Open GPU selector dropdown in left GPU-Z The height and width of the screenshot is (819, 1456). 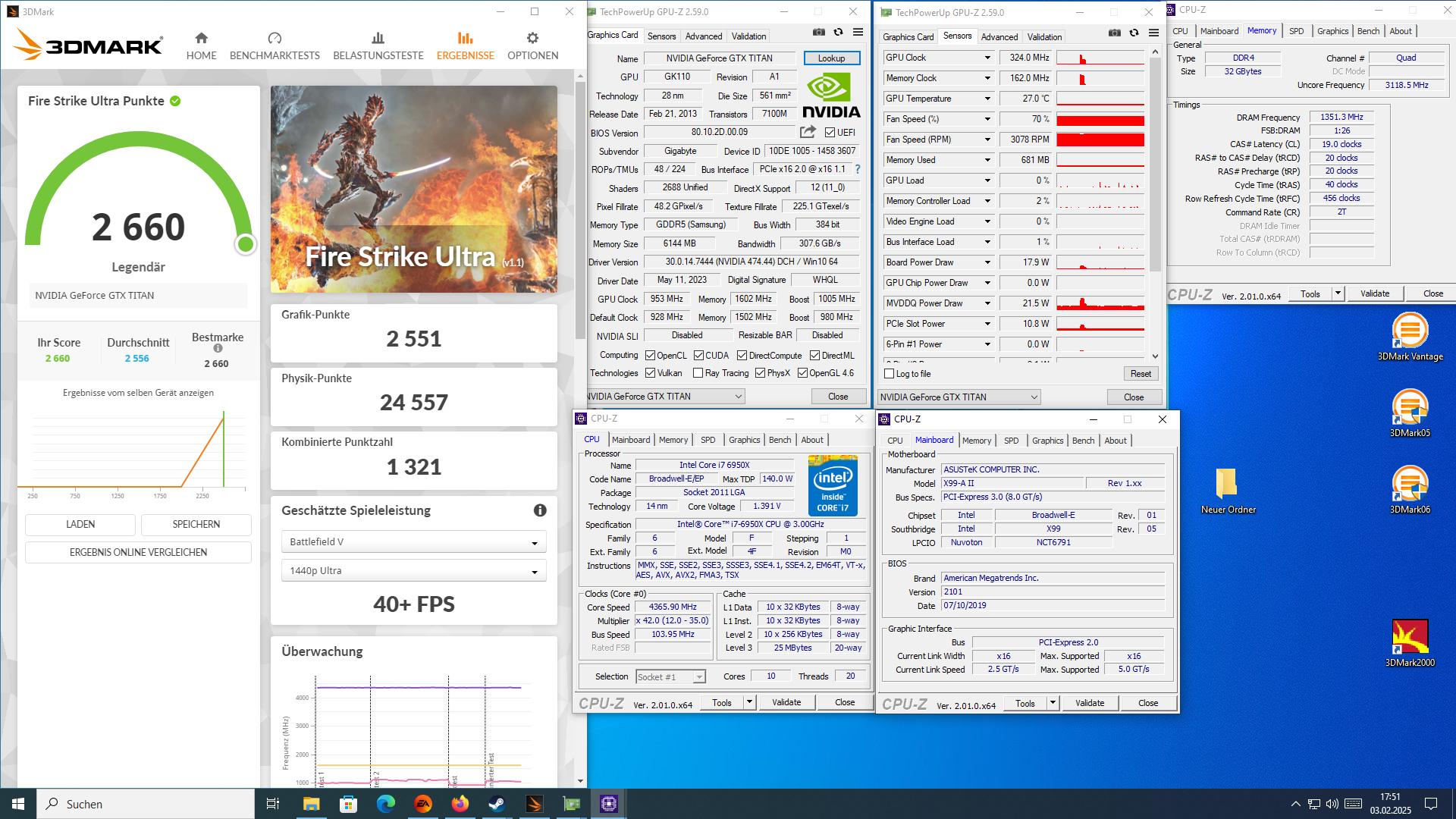666,396
